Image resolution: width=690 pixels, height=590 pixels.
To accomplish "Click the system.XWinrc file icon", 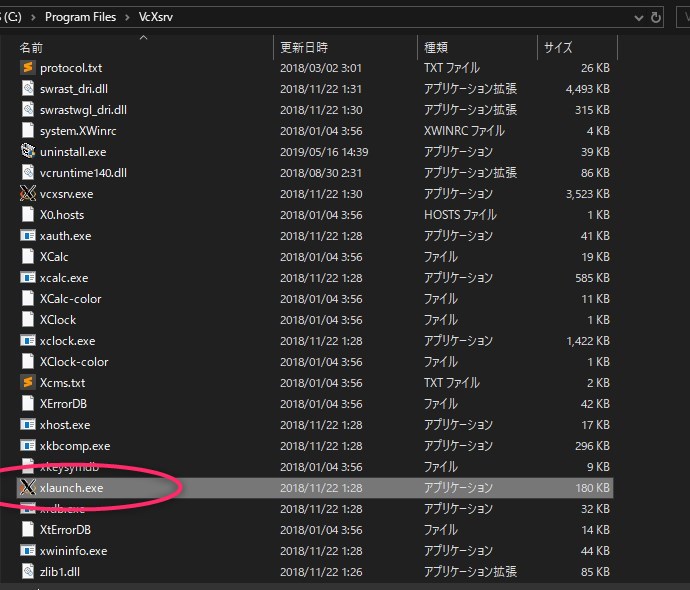I will coord(28,131).
